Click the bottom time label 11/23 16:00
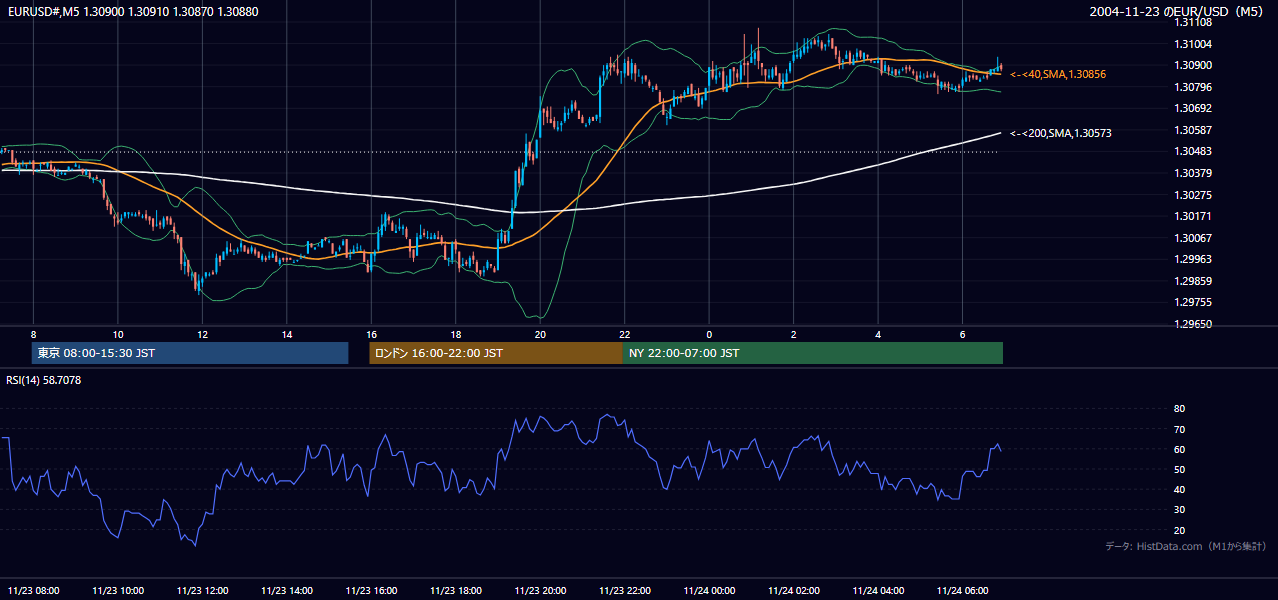The image size is (1278, 600). (x=371, y=591)
